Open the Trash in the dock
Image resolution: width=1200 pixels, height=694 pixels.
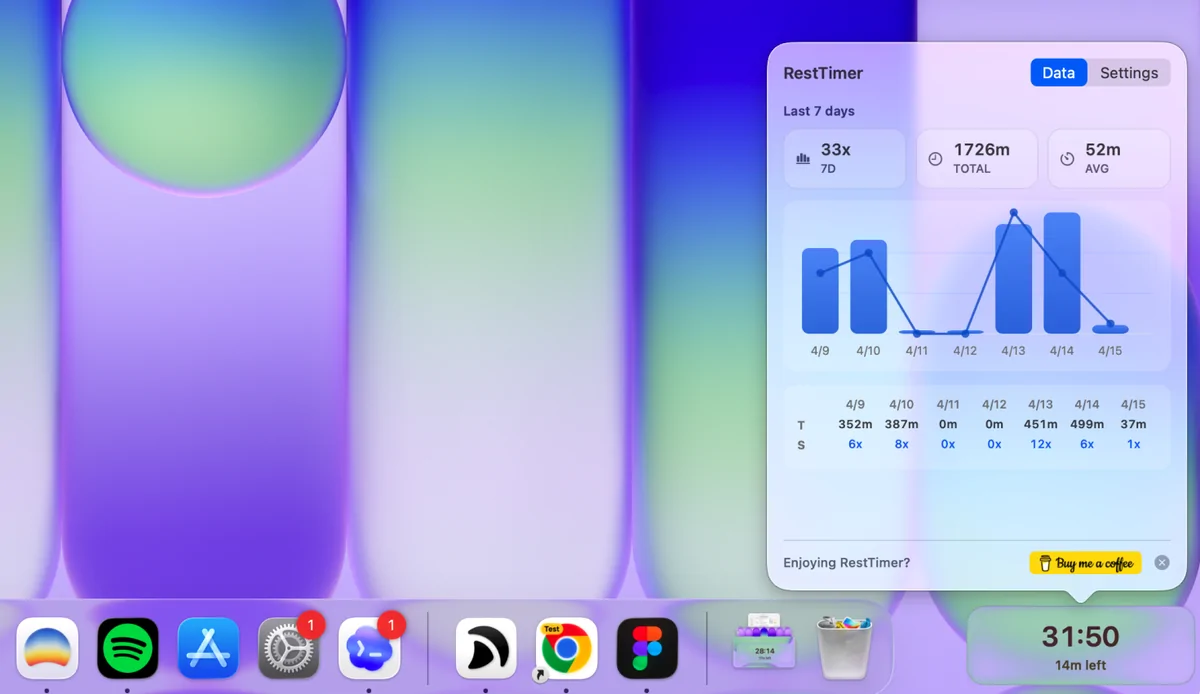coord(845,646)
